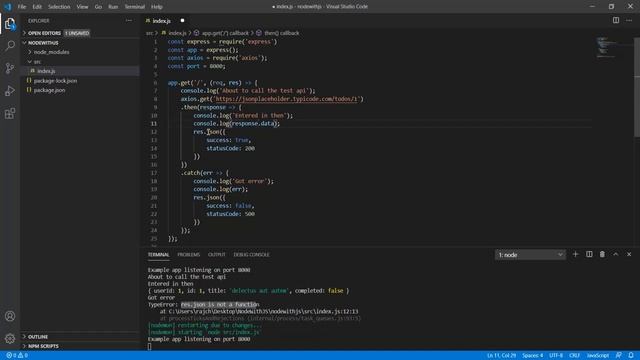The height and width of the screenshot is (360, 640).
Task: Click the '1 UNSAVED' badge in Open Editors
Action: click(77, 33)
